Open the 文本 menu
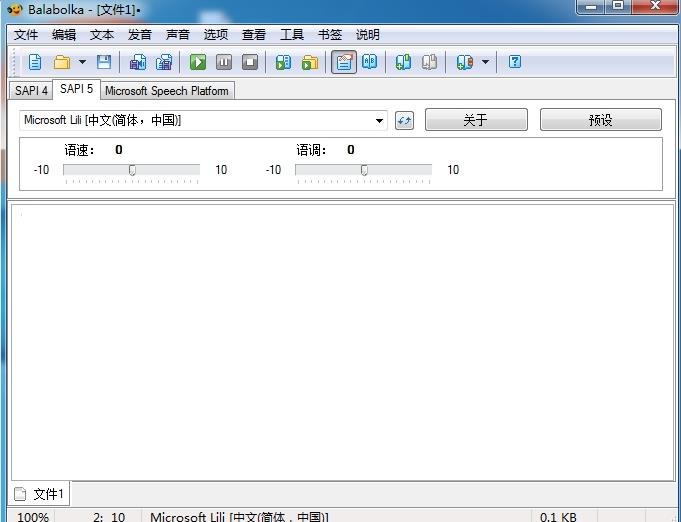Image resolution: width=681 pixels, height=522 pixels. (x=102, y=35)
